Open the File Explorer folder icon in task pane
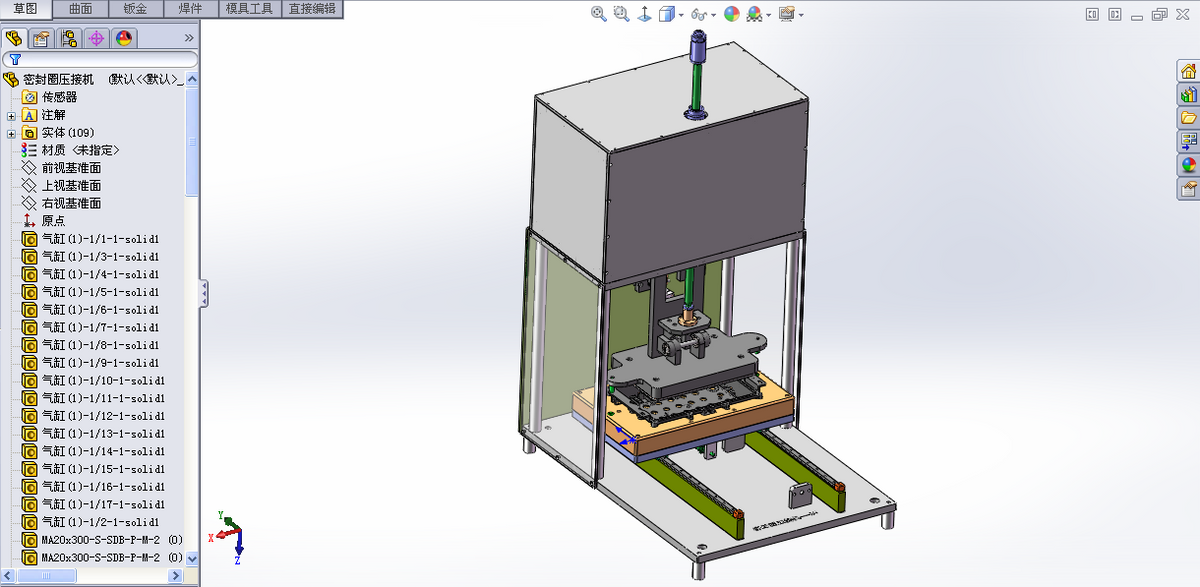Viewport: 1200px width, 587px height. (x=1188, y=118)
